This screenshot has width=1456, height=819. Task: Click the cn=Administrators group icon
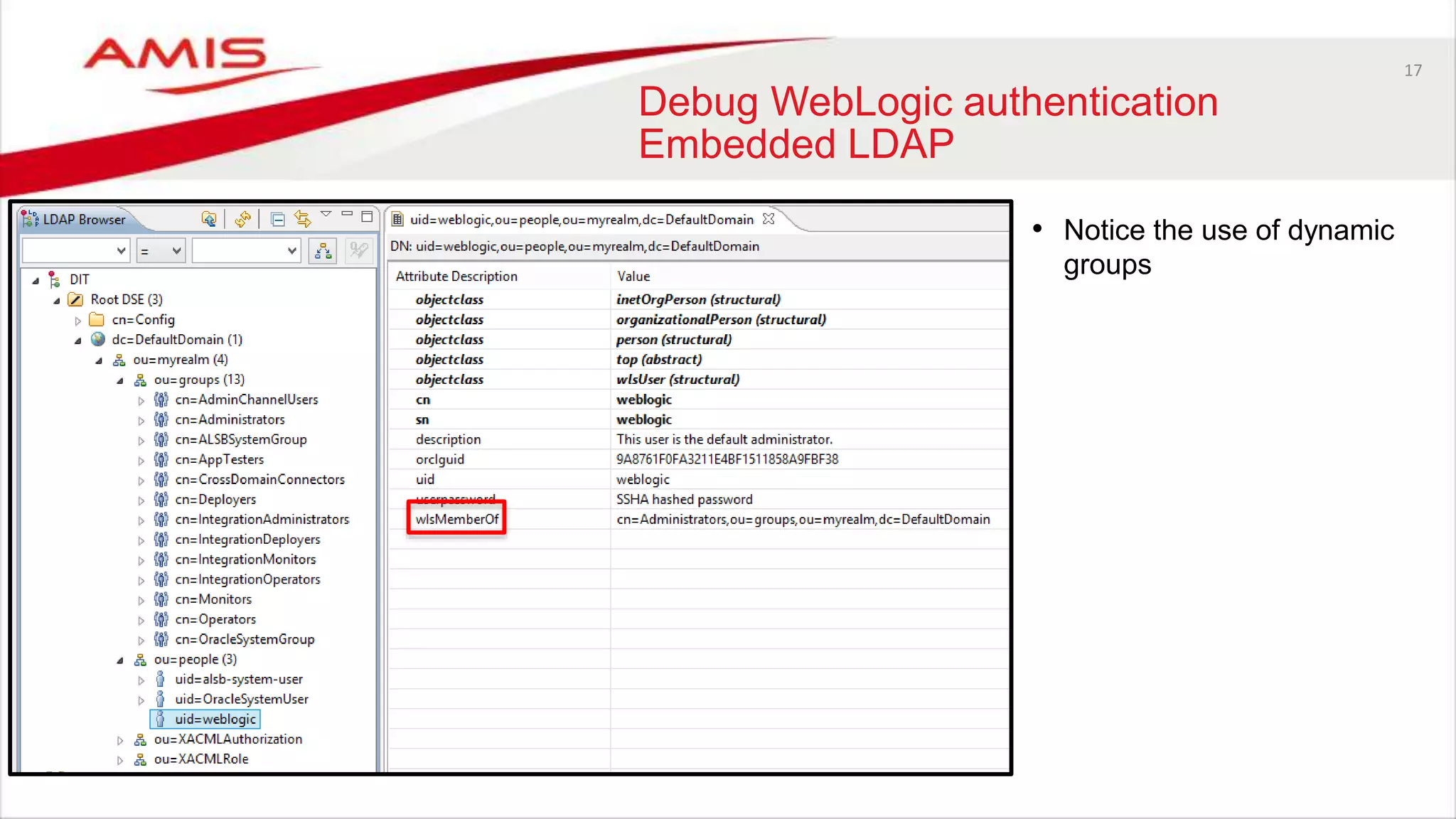(161, 419)
